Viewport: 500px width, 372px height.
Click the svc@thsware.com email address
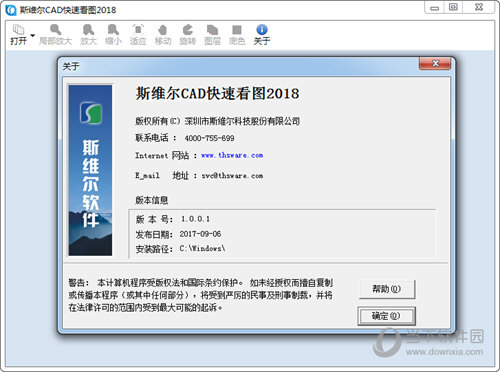point(232,176)
